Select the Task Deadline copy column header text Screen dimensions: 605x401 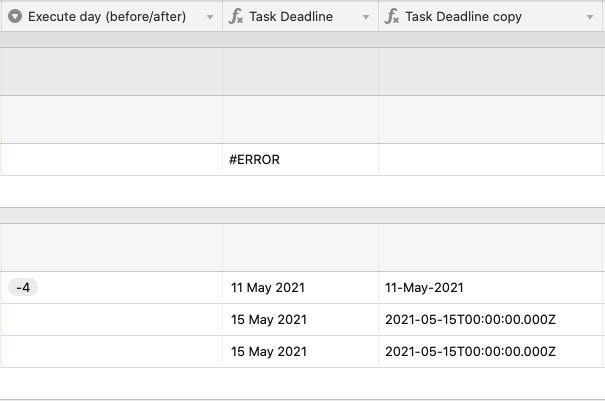(x=463, y=17)
